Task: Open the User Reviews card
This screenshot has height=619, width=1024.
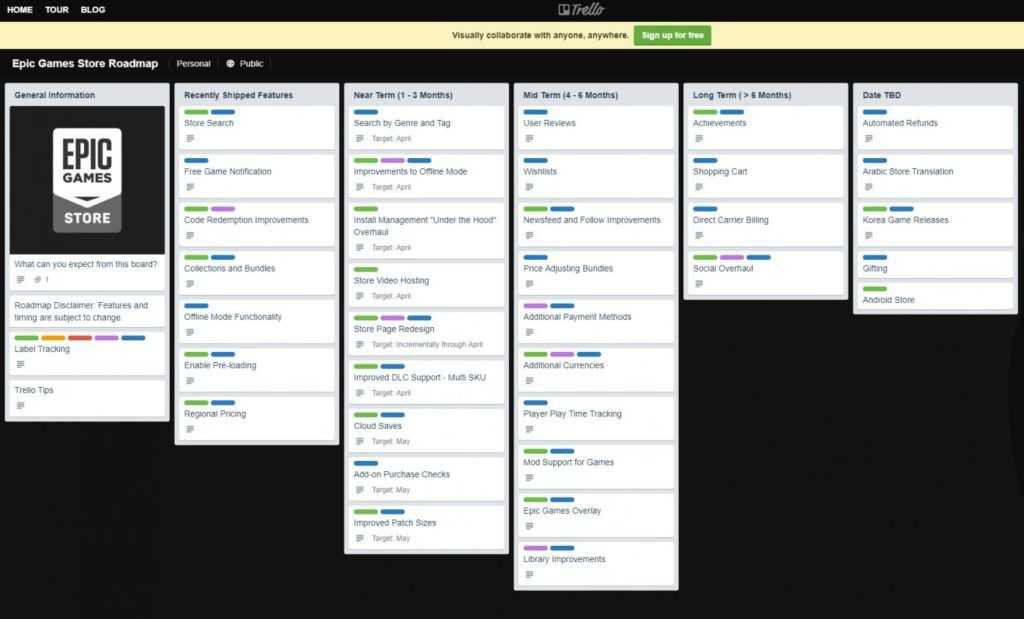Action: point(549,123)
